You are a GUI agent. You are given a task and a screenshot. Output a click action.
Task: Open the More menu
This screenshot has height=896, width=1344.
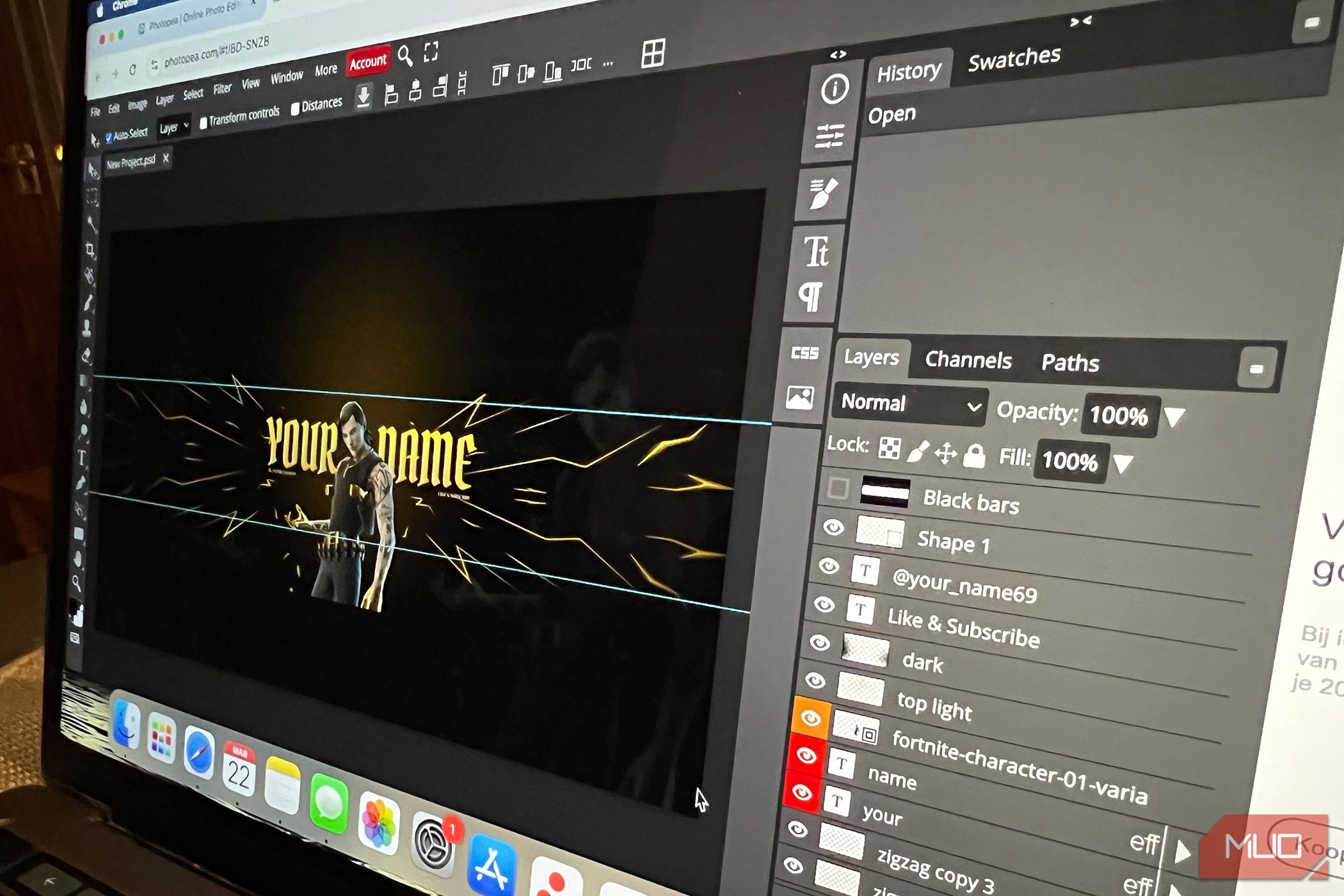pyautogui.click(x=326, y=70)
